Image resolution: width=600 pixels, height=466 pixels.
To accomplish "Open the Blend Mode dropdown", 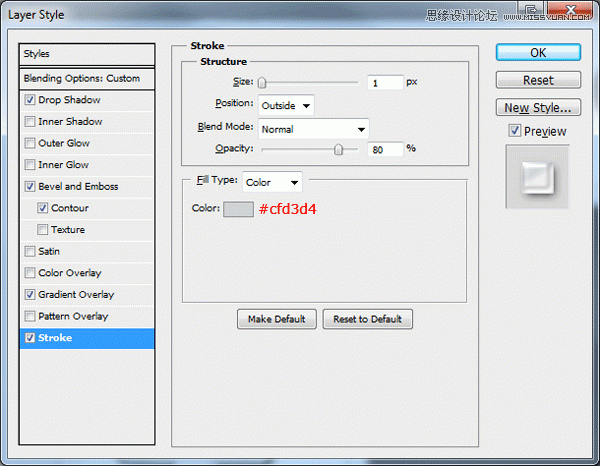I will pos(314,129).
